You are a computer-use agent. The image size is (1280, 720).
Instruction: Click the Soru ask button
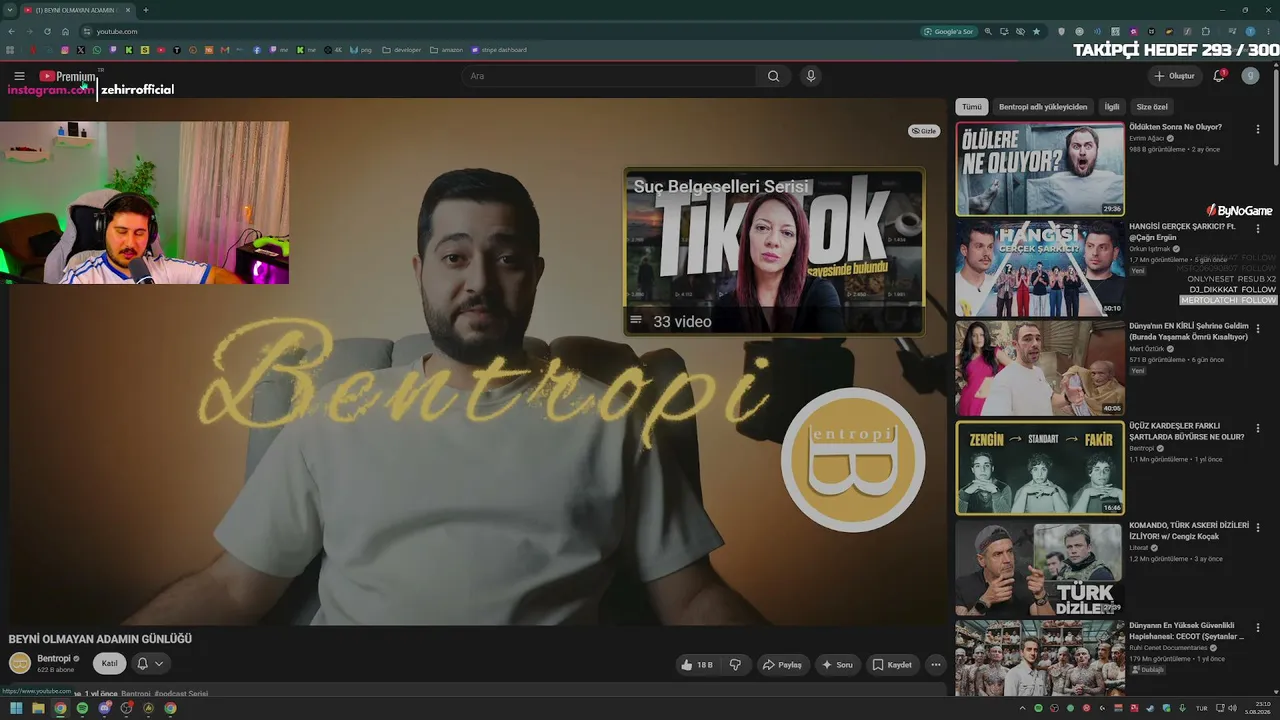(837, 664)
